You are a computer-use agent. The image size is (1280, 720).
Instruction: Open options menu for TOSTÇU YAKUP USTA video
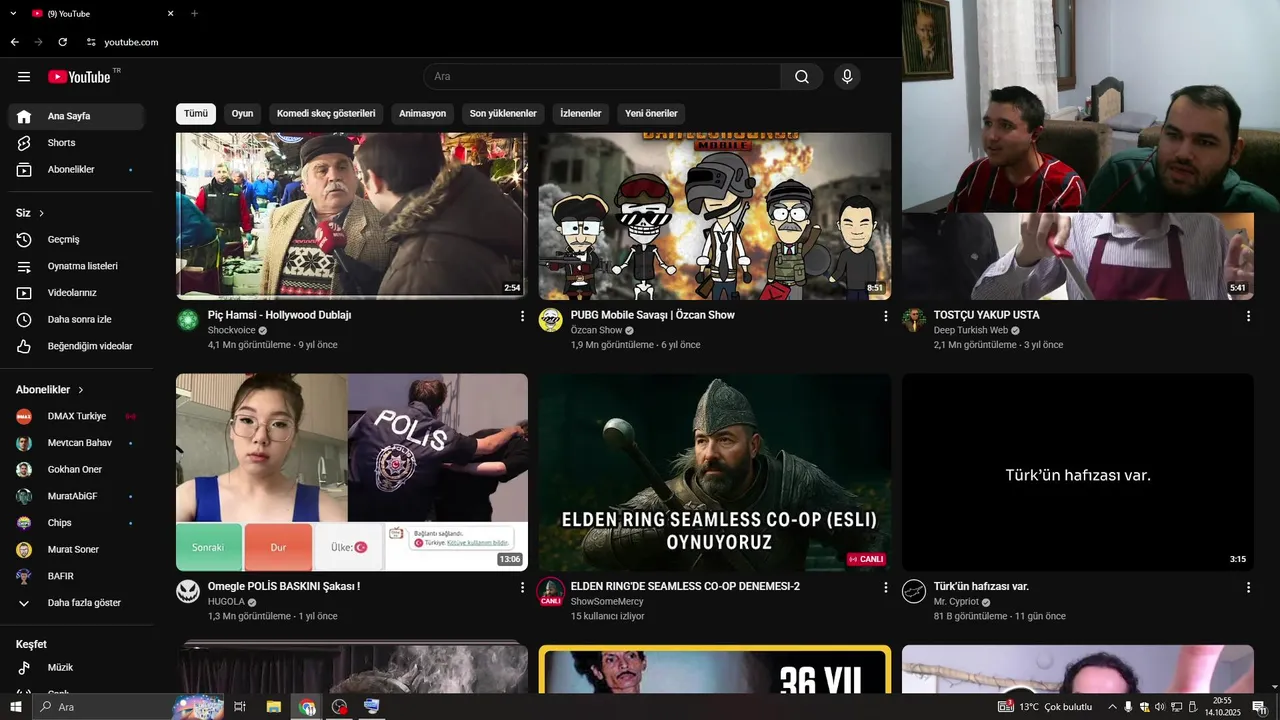tap(1248, 316)
